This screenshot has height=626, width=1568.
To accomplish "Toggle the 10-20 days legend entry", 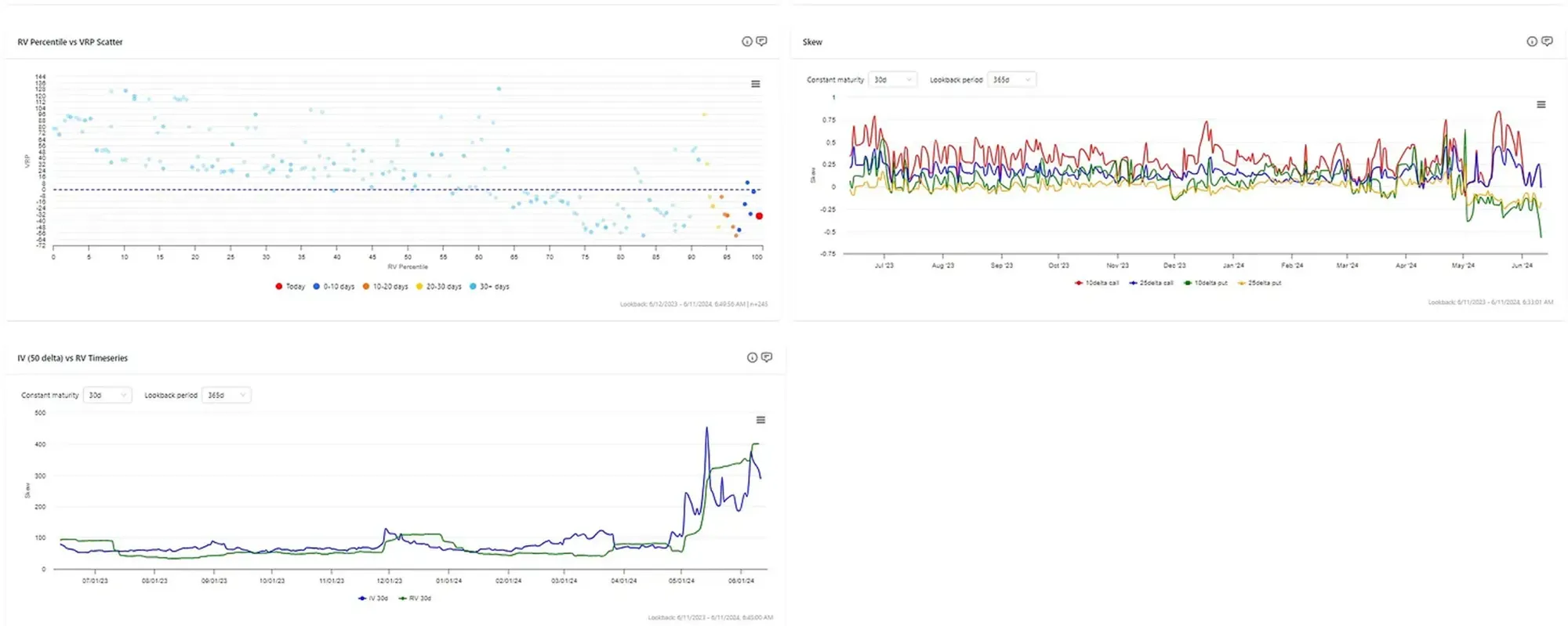I will tap(385, 287).
